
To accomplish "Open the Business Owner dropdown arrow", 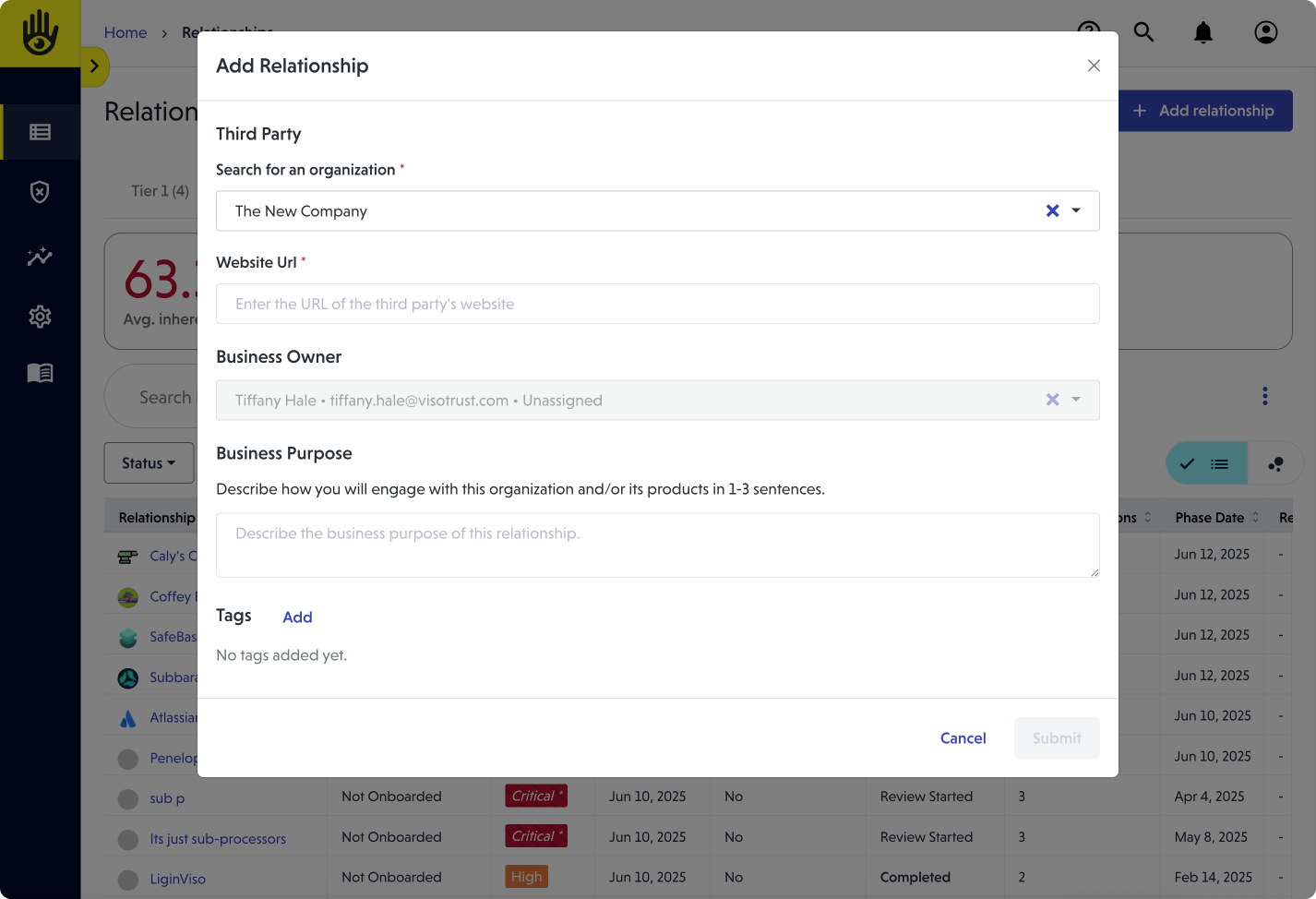I will point(1076,400).
